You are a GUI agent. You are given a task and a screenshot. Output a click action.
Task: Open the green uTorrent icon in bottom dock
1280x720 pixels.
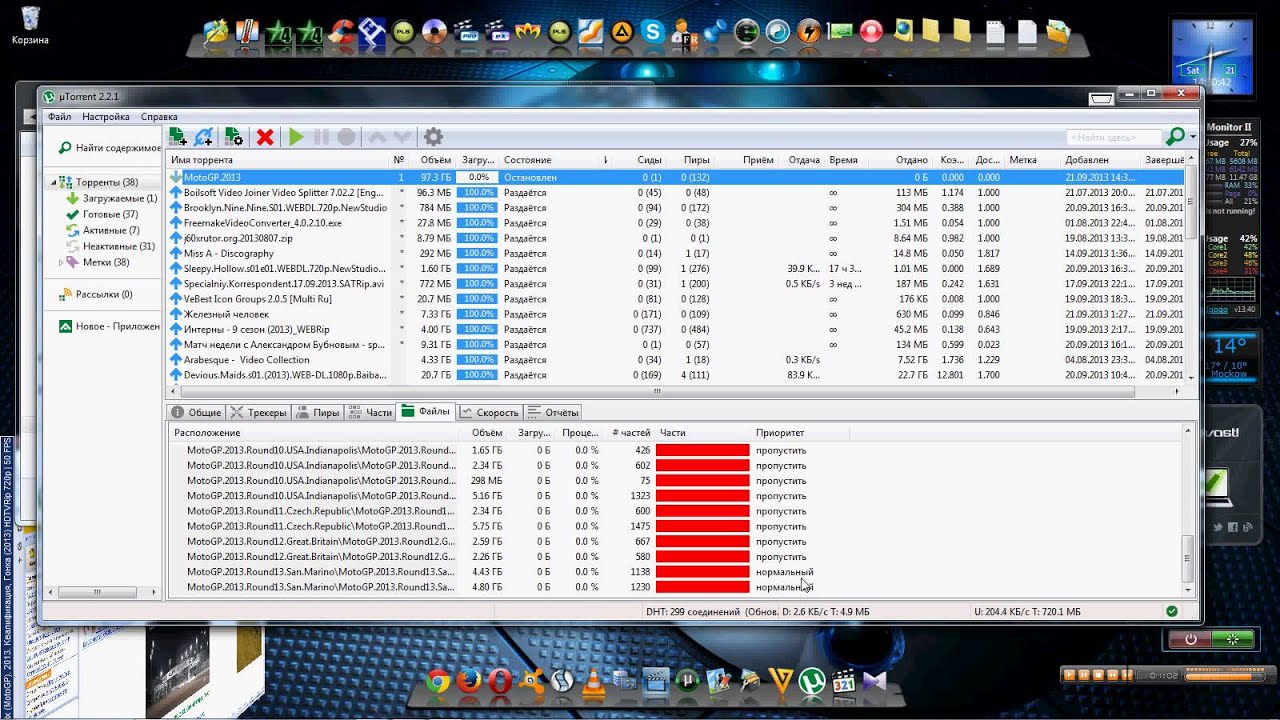point(812,681)
